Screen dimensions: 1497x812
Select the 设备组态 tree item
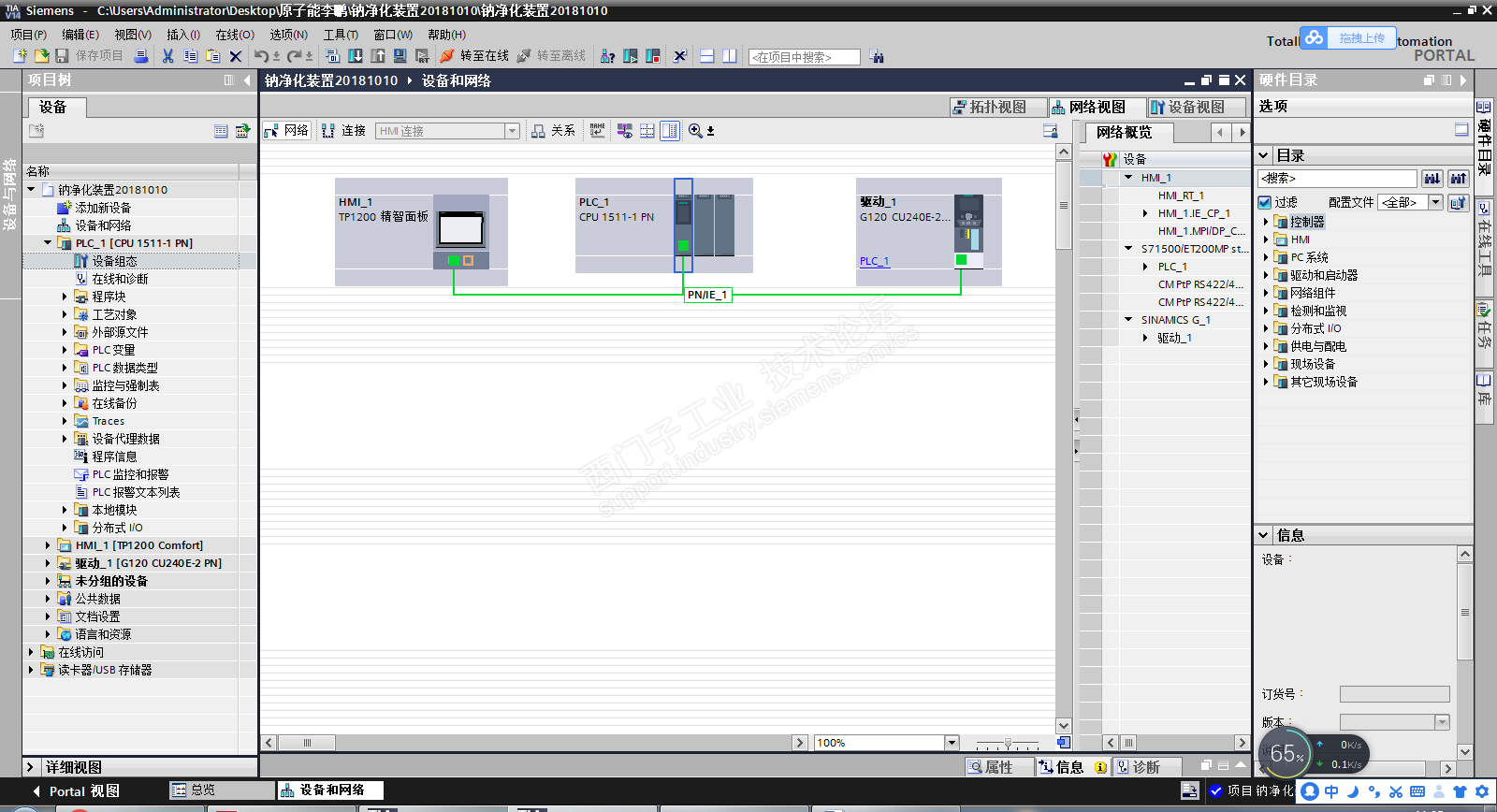[x=114, y=261]
